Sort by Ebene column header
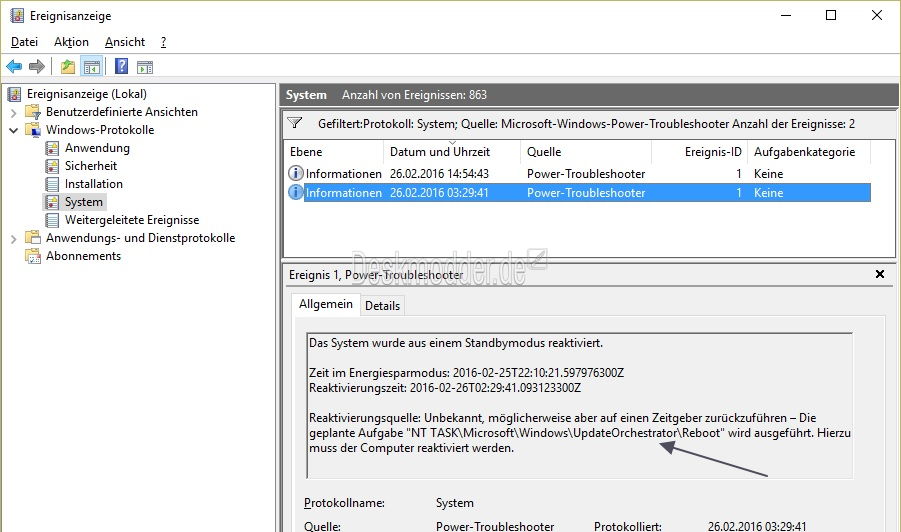901x532 pixels. click(x=334, y=152)
